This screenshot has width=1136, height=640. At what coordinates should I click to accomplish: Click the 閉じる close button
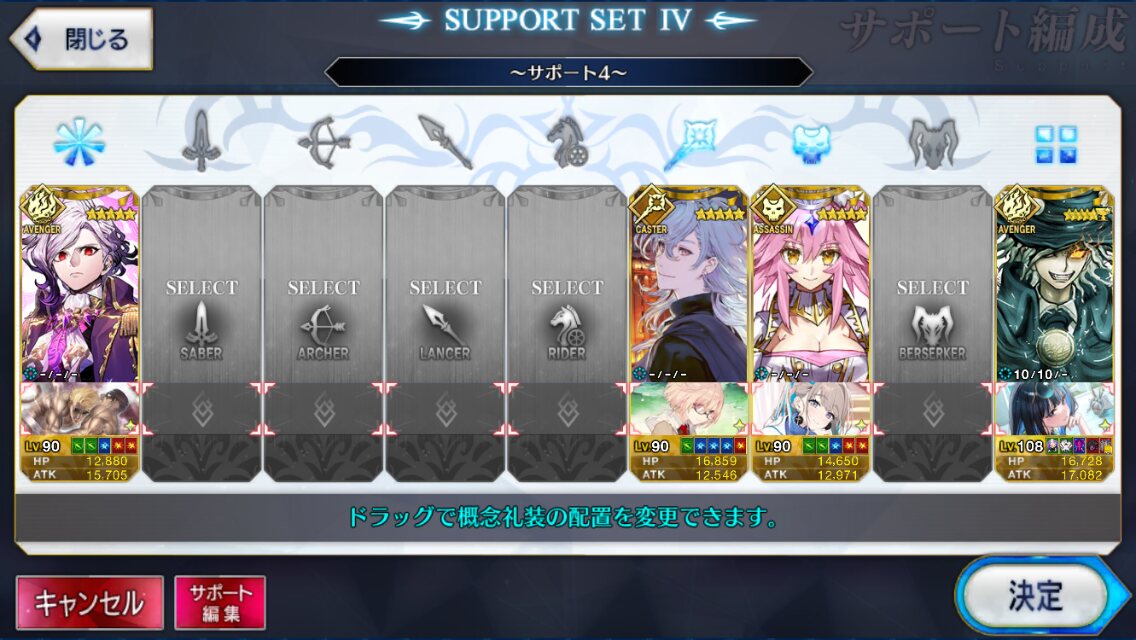pos(81,39)
